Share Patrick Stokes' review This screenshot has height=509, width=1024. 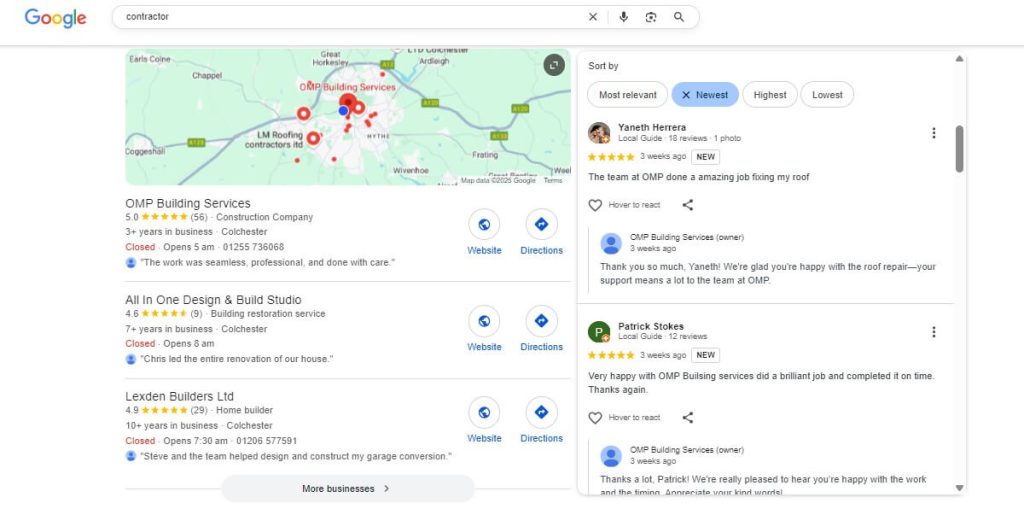(x=688, y=418)
